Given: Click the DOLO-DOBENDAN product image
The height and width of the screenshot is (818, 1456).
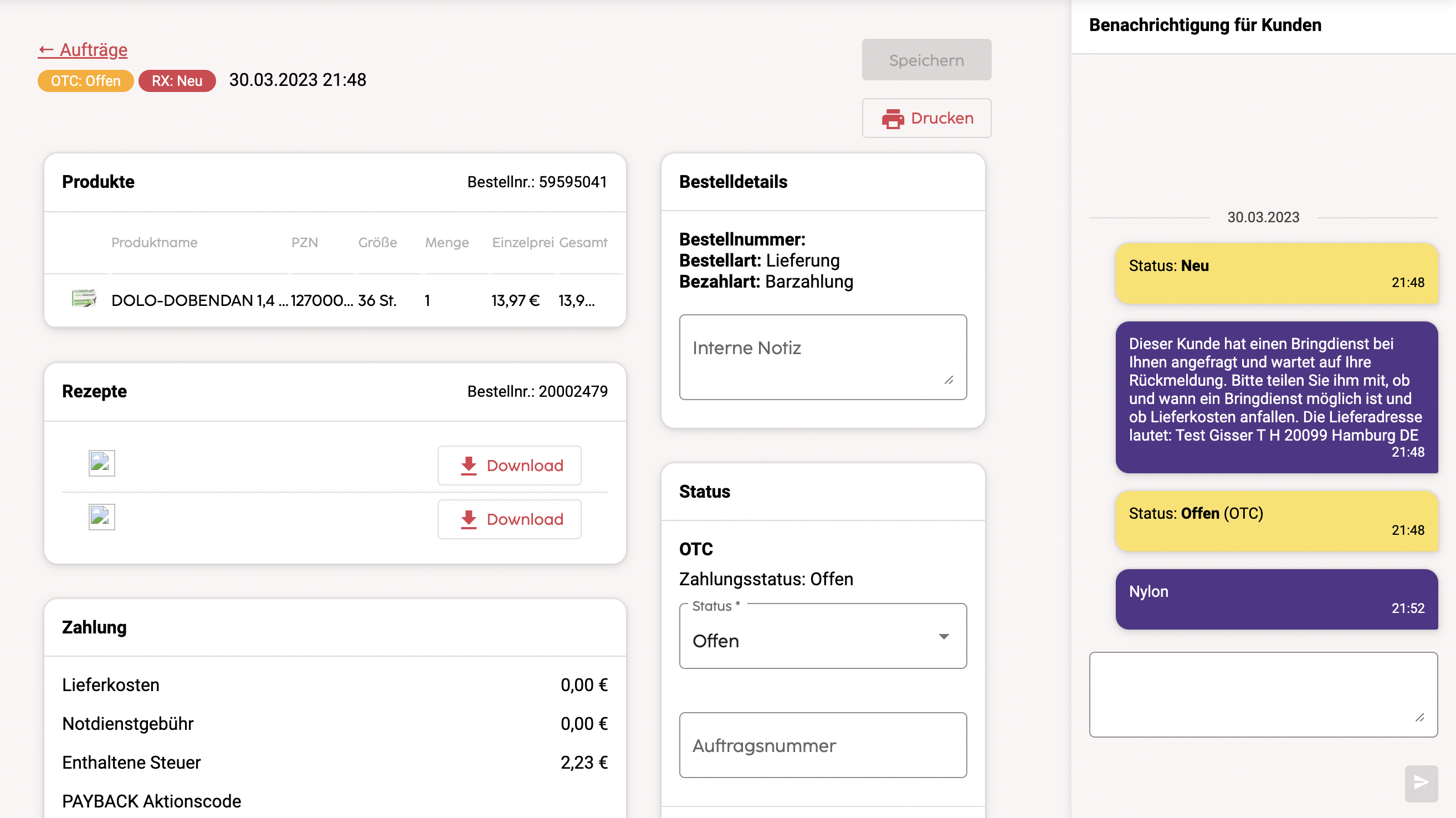Looking at the screenshot, I should (x=84, y=298).
